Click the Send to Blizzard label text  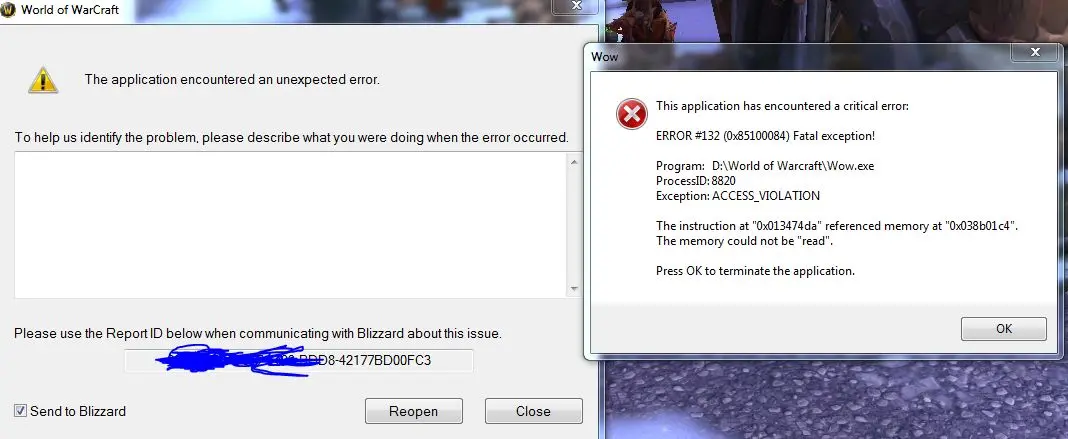pos(78,411)
